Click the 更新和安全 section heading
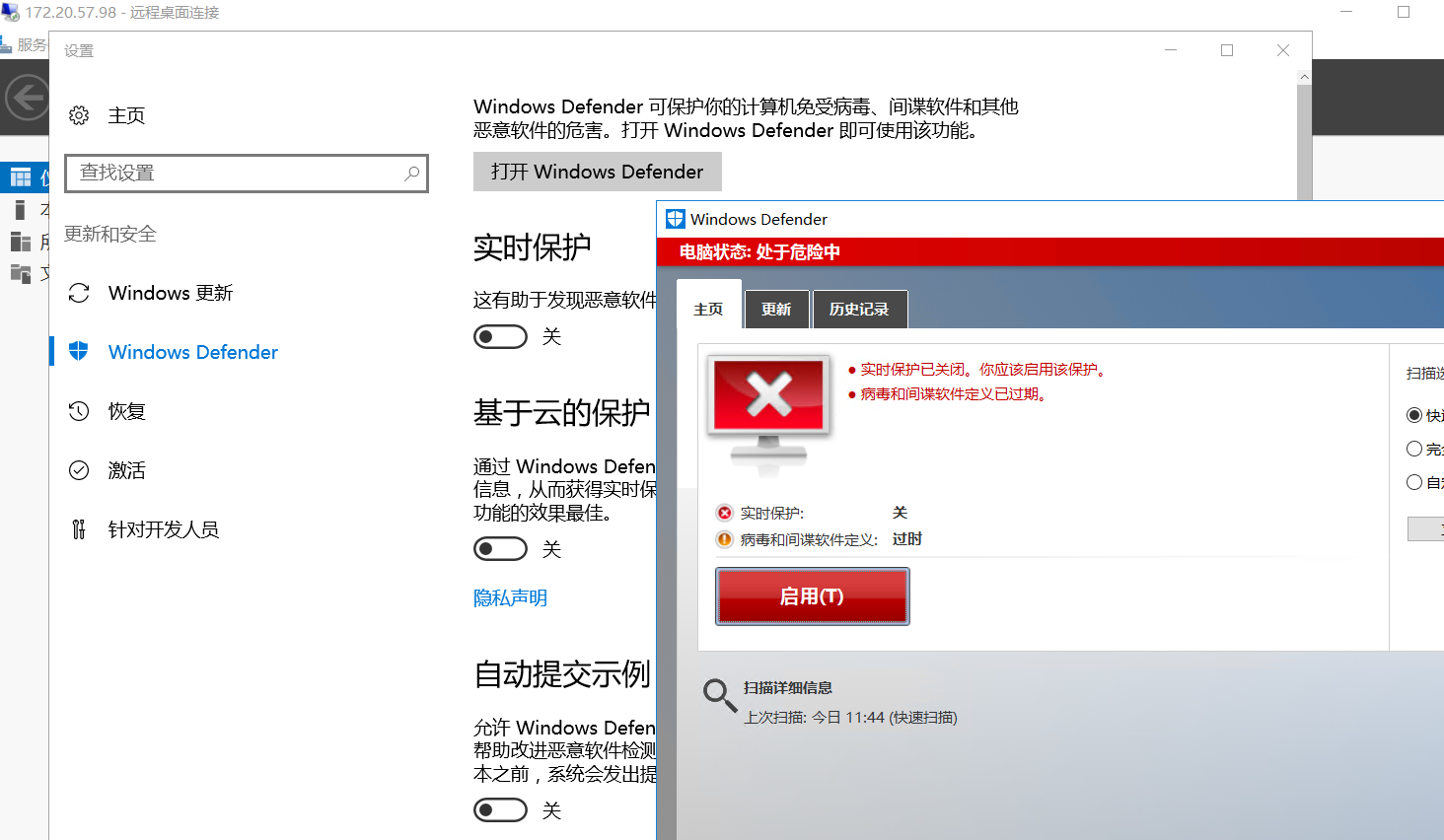The width and height of the screenshot is (1444, 840). 110,234
